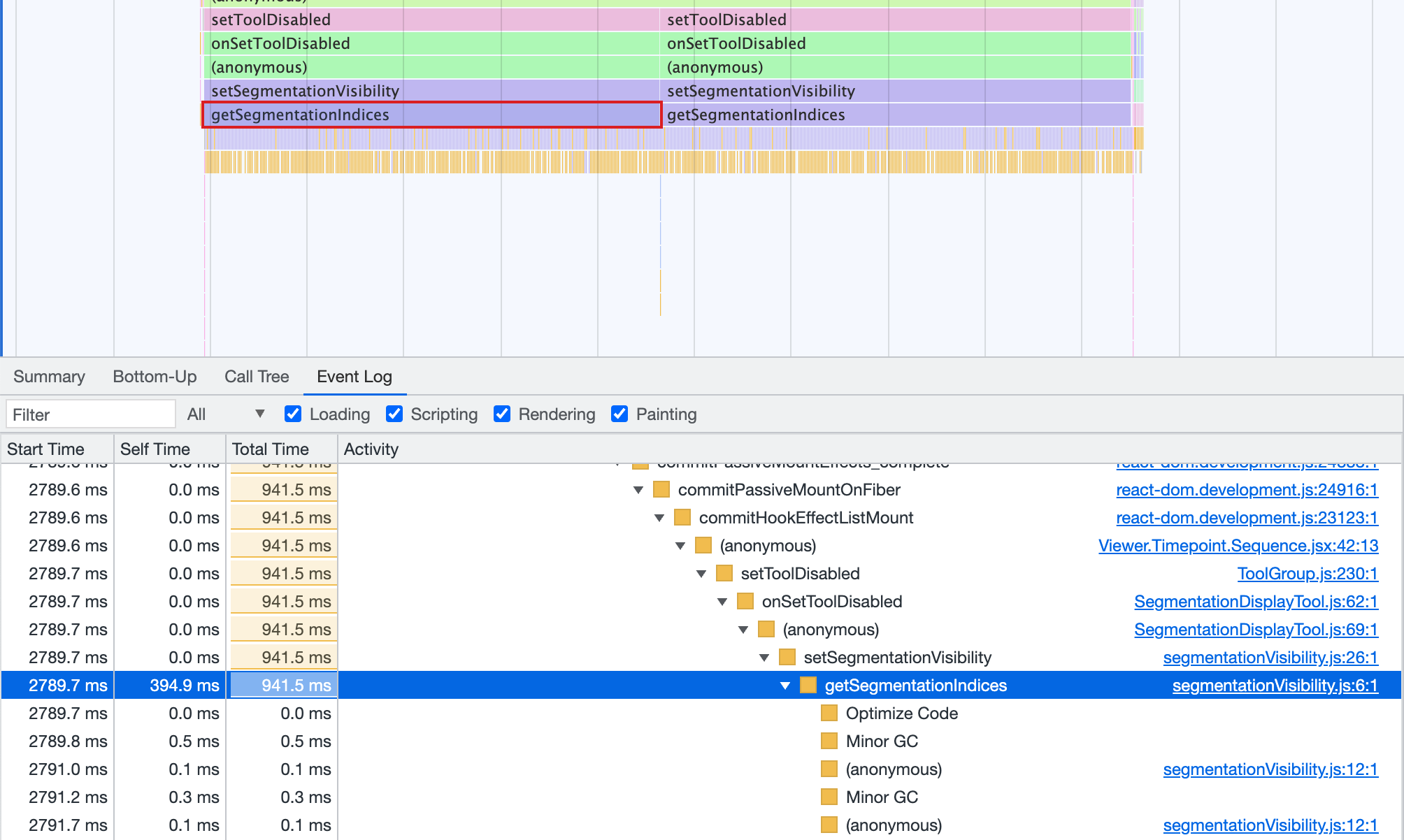Follow the ToolGroup.js:230:1 link
The height and width of the screenshot is (840, 1404).
click(1307, 573)
